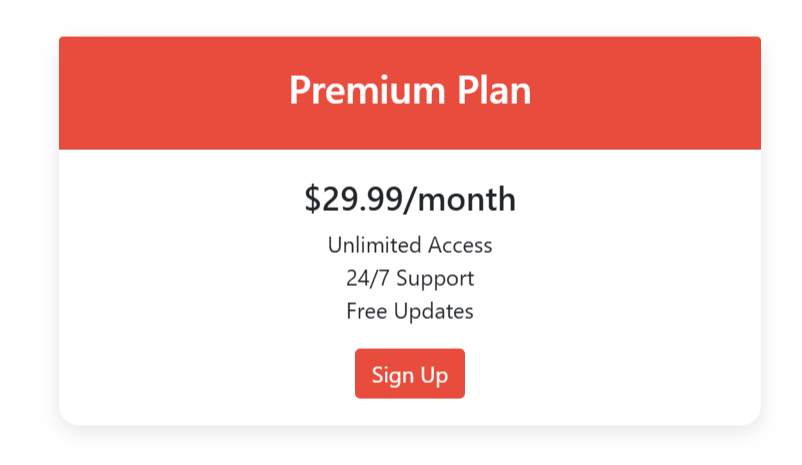Click the dollar sign in the price

312,199
